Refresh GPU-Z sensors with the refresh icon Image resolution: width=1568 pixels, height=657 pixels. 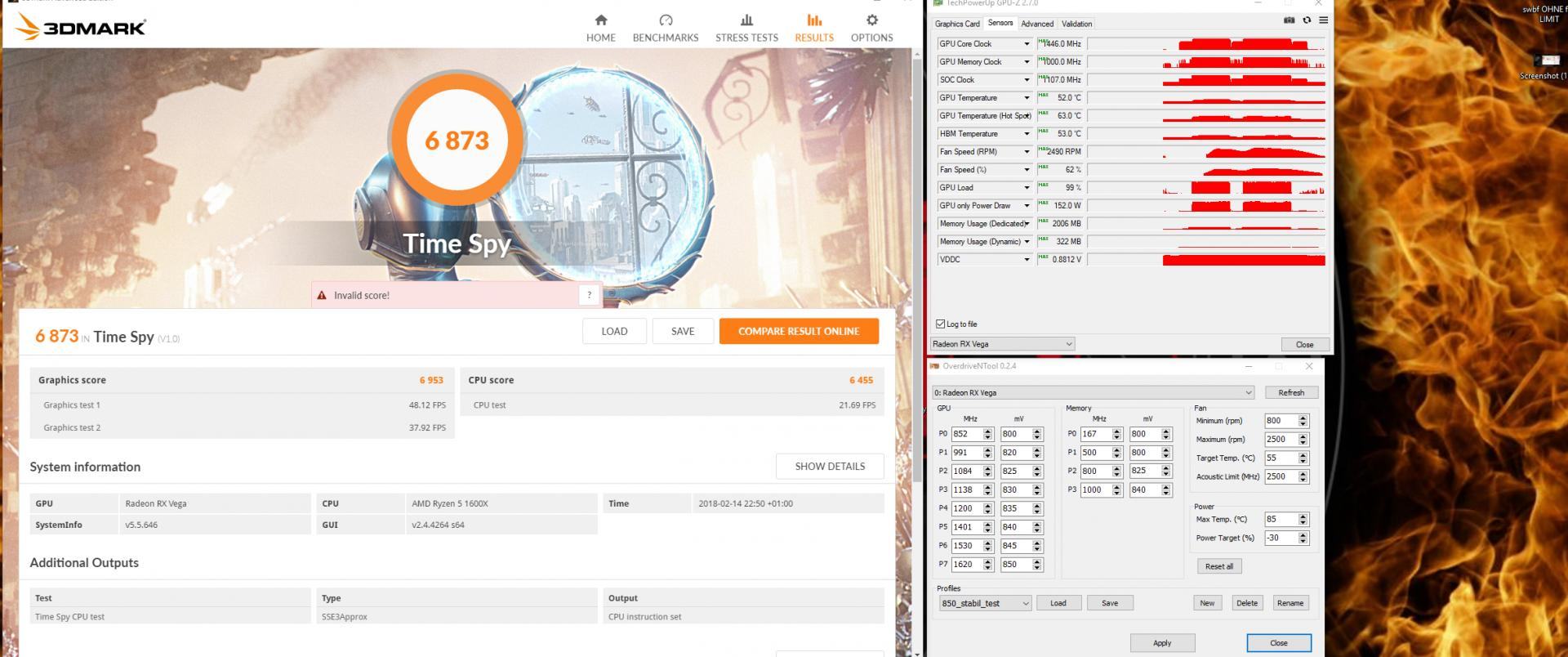click(1307, 20)
